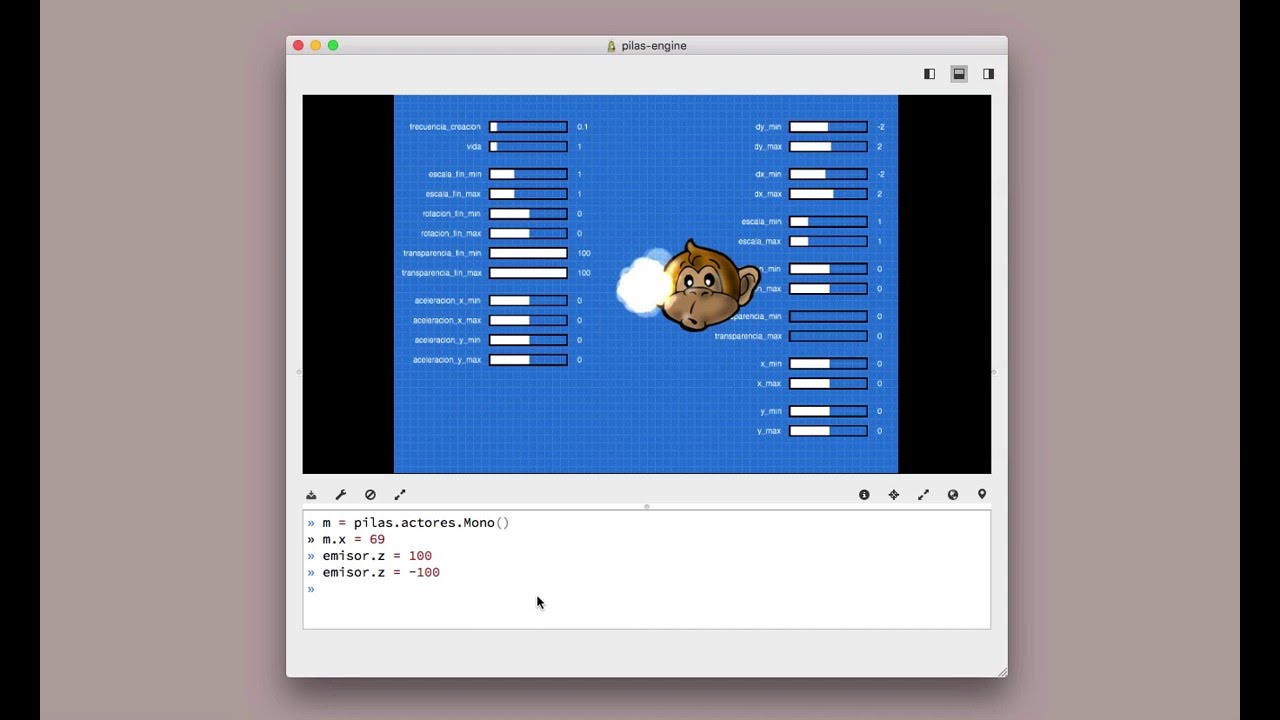Adjust the dy_max slider
The width and height of the screenshot is (1280, 720).
[x=828, y=147]
